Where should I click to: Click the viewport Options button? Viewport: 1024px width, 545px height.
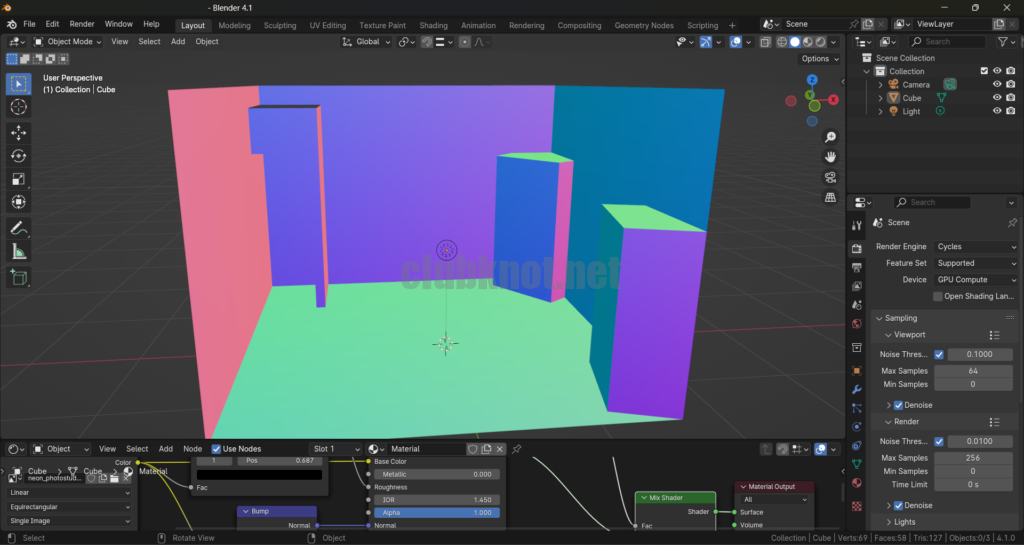(817, 59)
